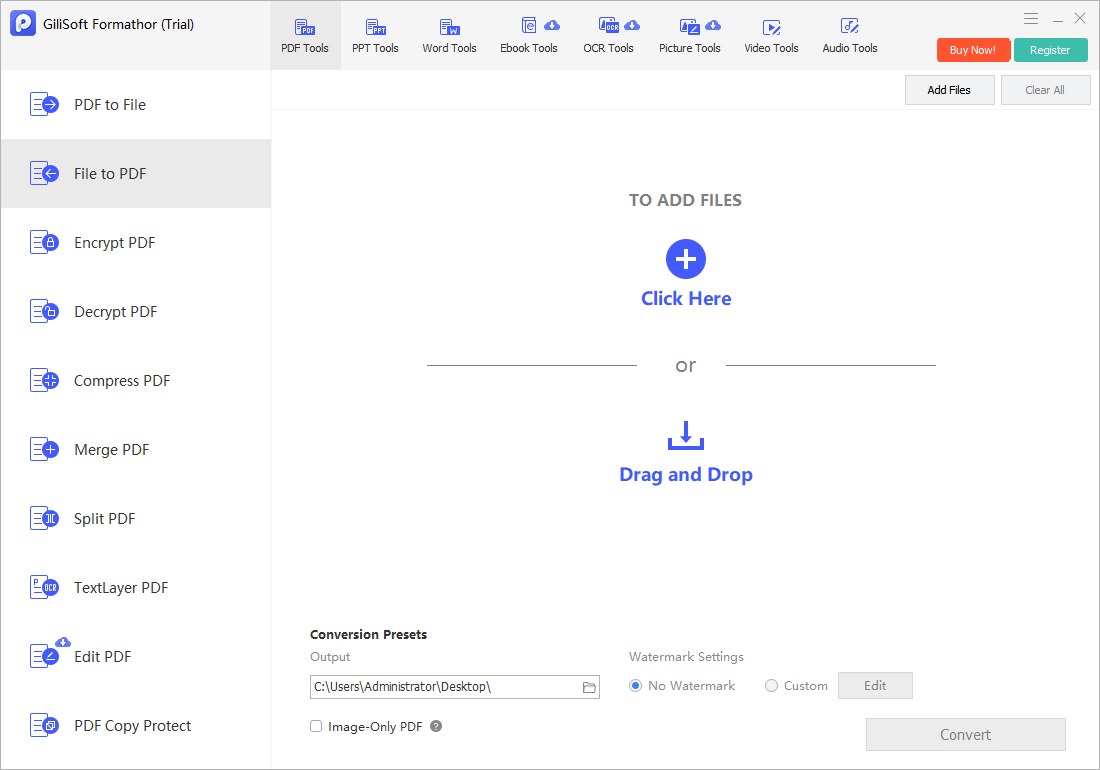This screenshot has width=1100, height=770.
Task: Switch to the OCR Tools tab label
Action: 608,48
